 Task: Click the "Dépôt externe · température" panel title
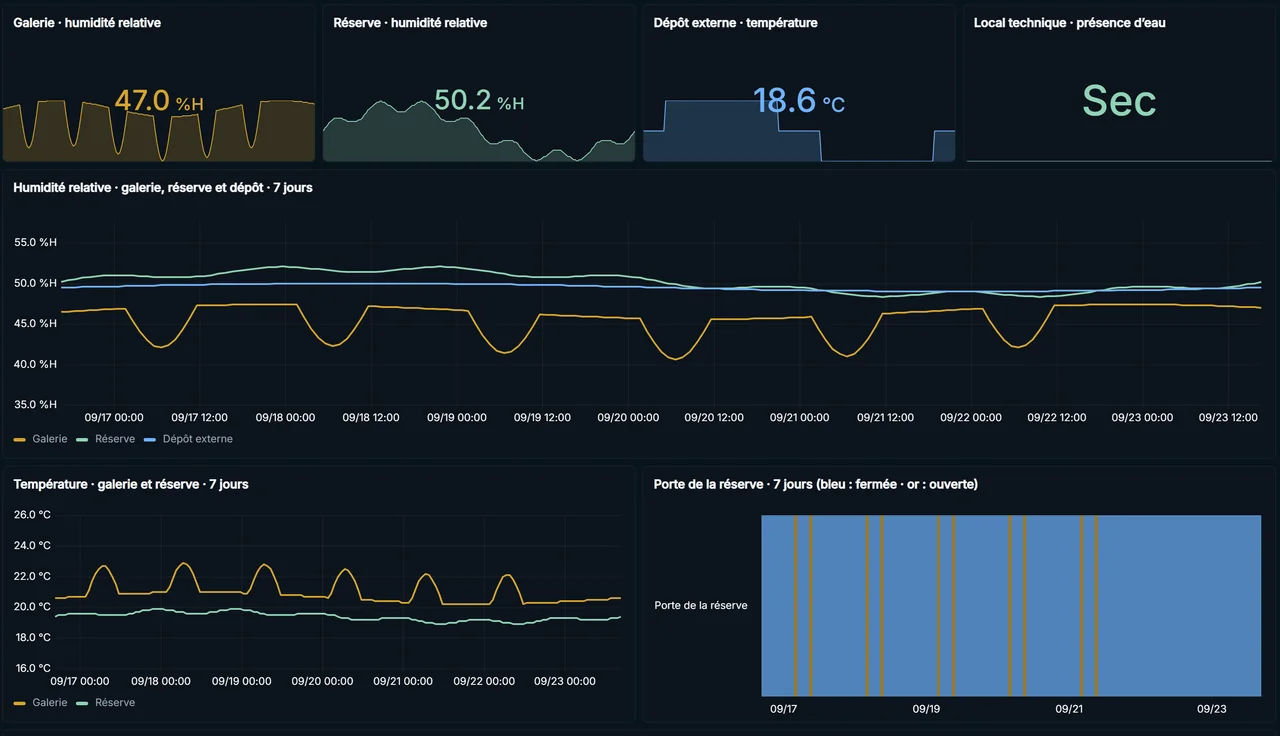pos(735,22)
